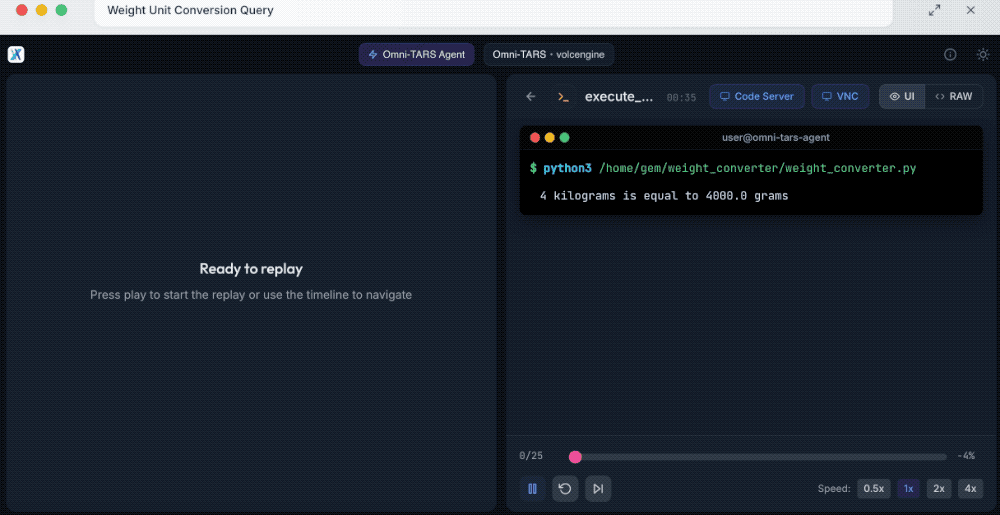Open the info icon in header
Viewport: 1000px width, 515px height.
pyautogui.click(x=950, y=55)
